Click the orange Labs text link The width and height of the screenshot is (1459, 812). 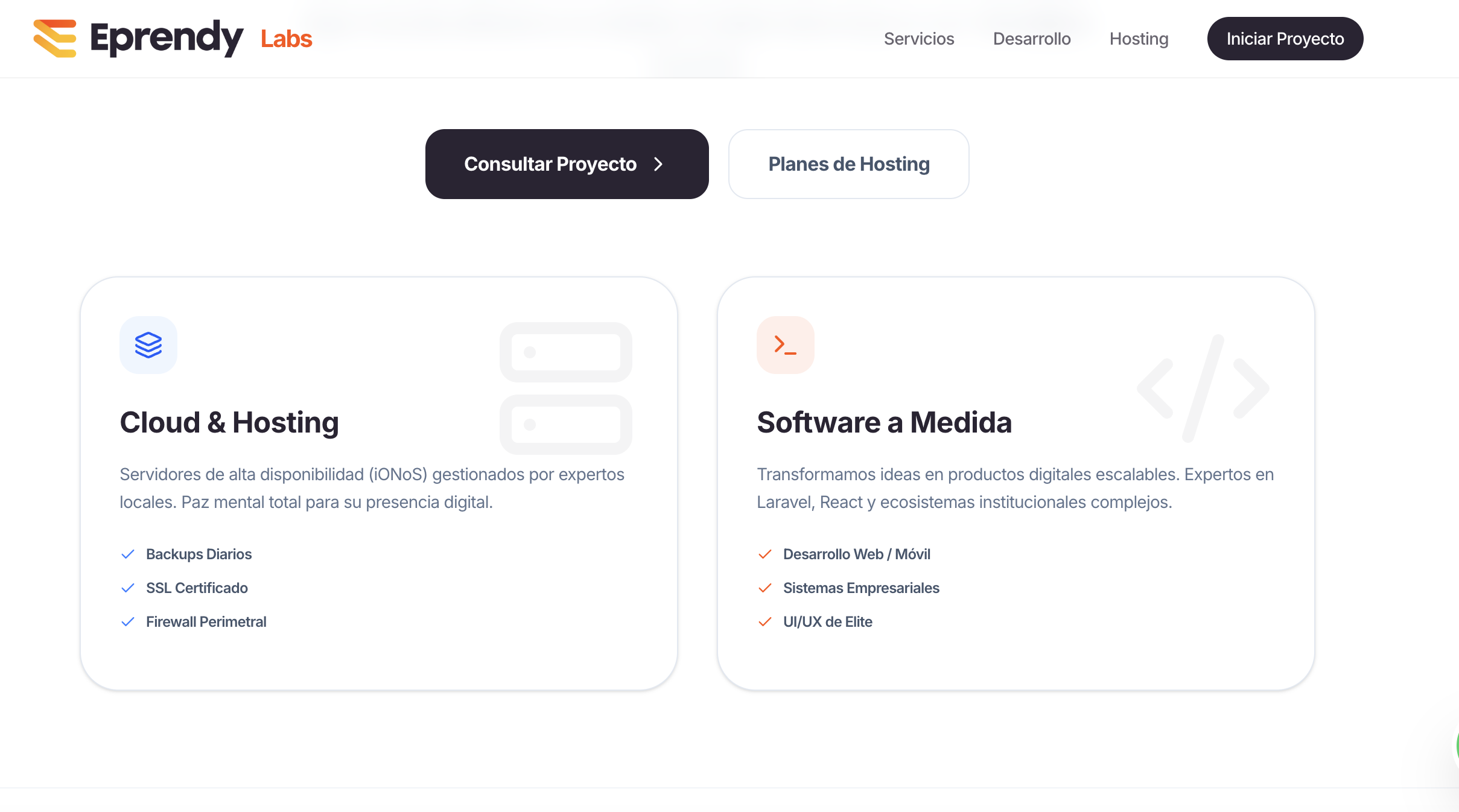[x=286, y=39]
